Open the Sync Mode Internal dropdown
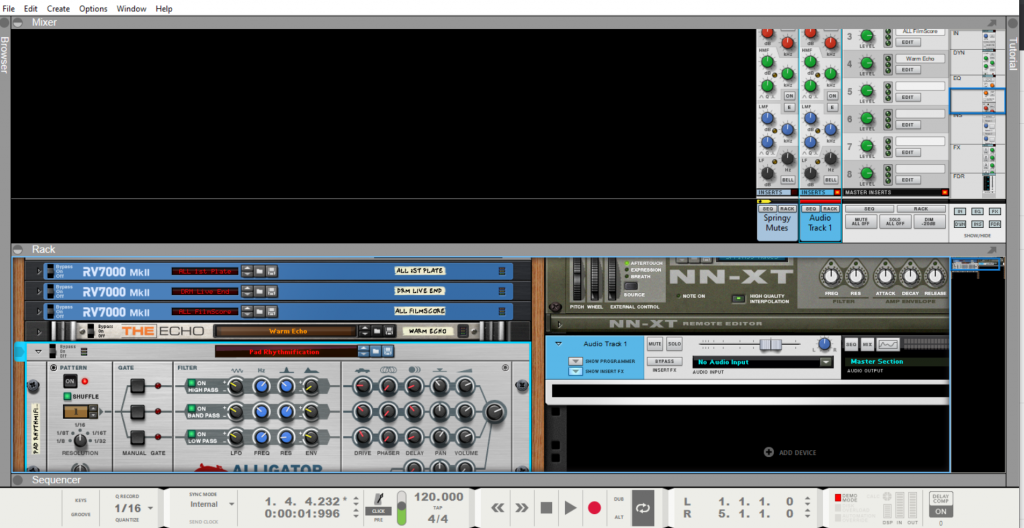 point(231,504)
